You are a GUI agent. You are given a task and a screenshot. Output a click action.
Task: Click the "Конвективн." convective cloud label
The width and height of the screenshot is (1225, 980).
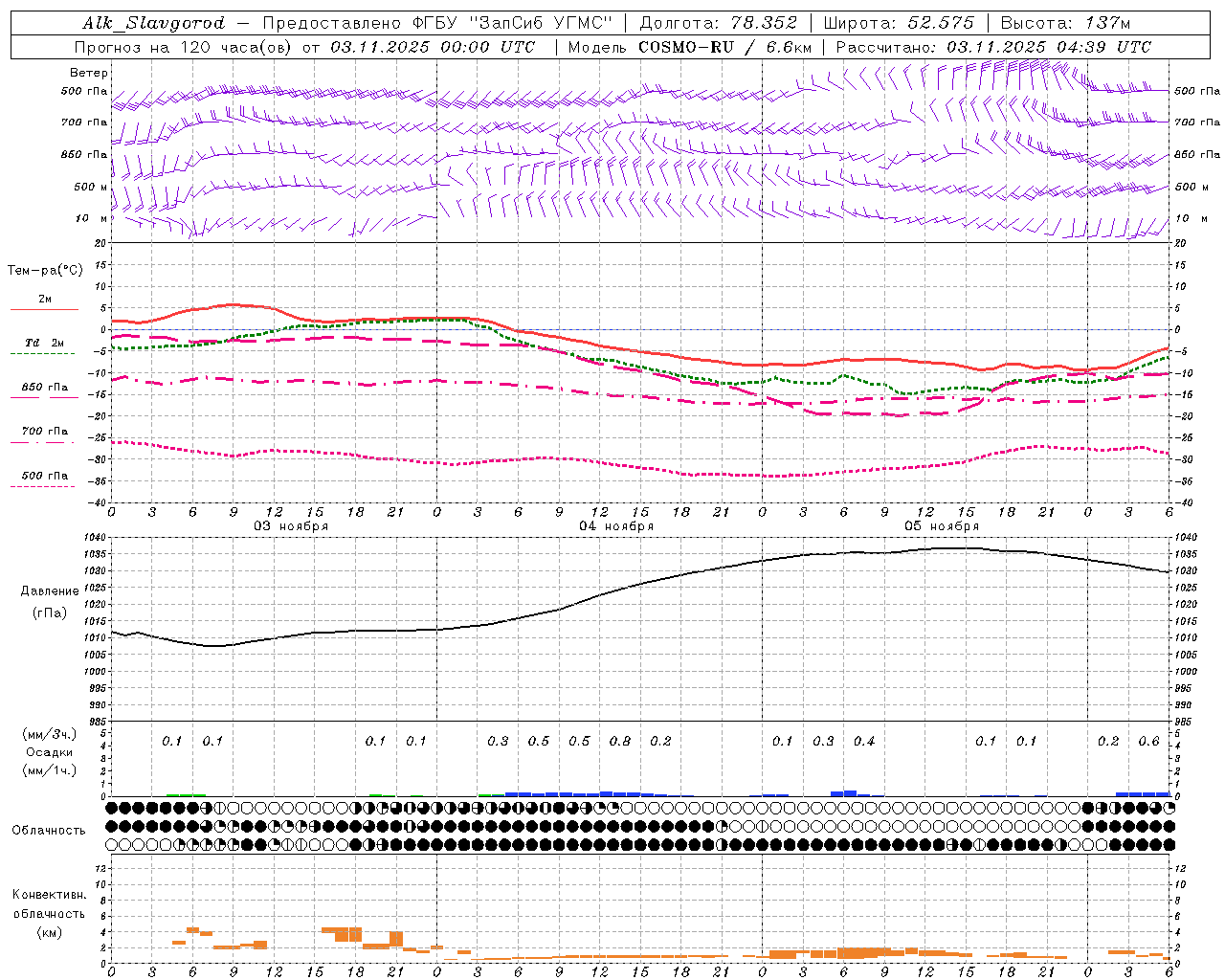point(49,895)
